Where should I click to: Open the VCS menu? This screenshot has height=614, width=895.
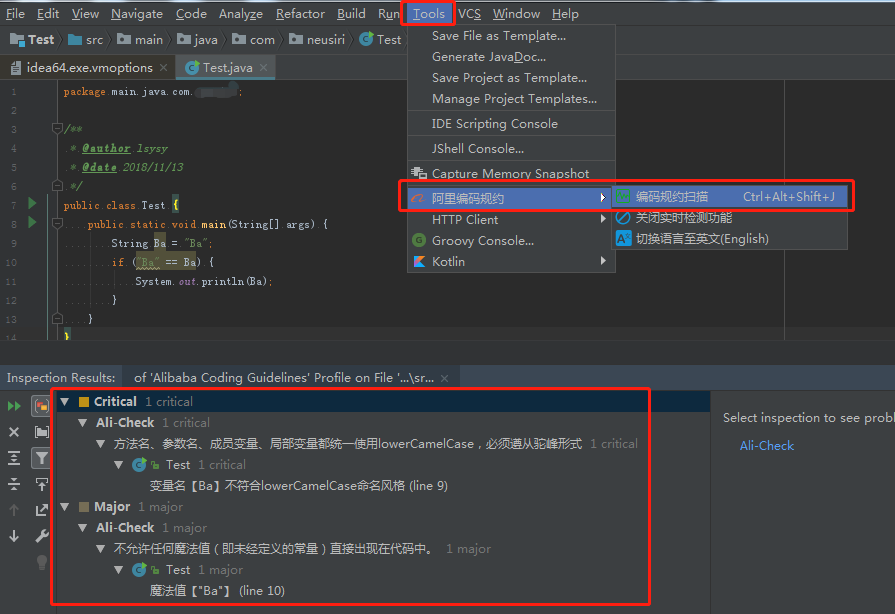tap(469, 13)
